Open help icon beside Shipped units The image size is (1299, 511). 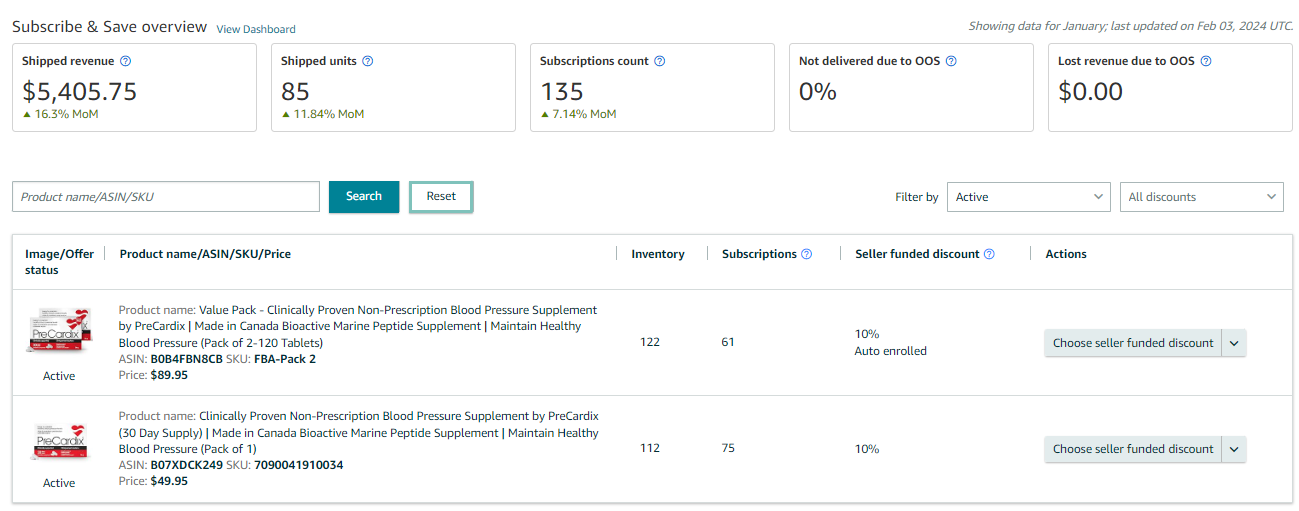(x=367, y=61)
